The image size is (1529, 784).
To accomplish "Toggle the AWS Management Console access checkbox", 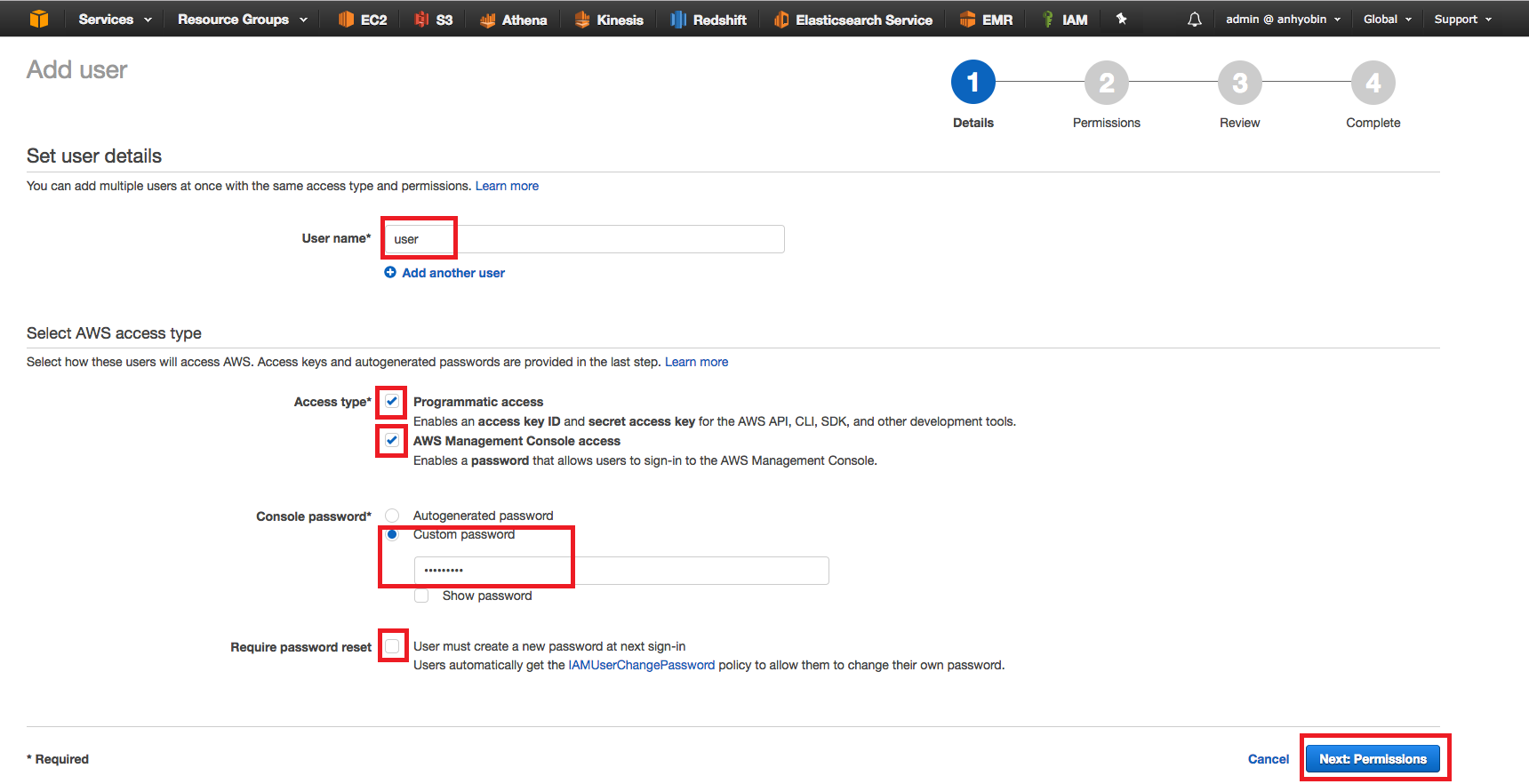I will coord(392,441).
